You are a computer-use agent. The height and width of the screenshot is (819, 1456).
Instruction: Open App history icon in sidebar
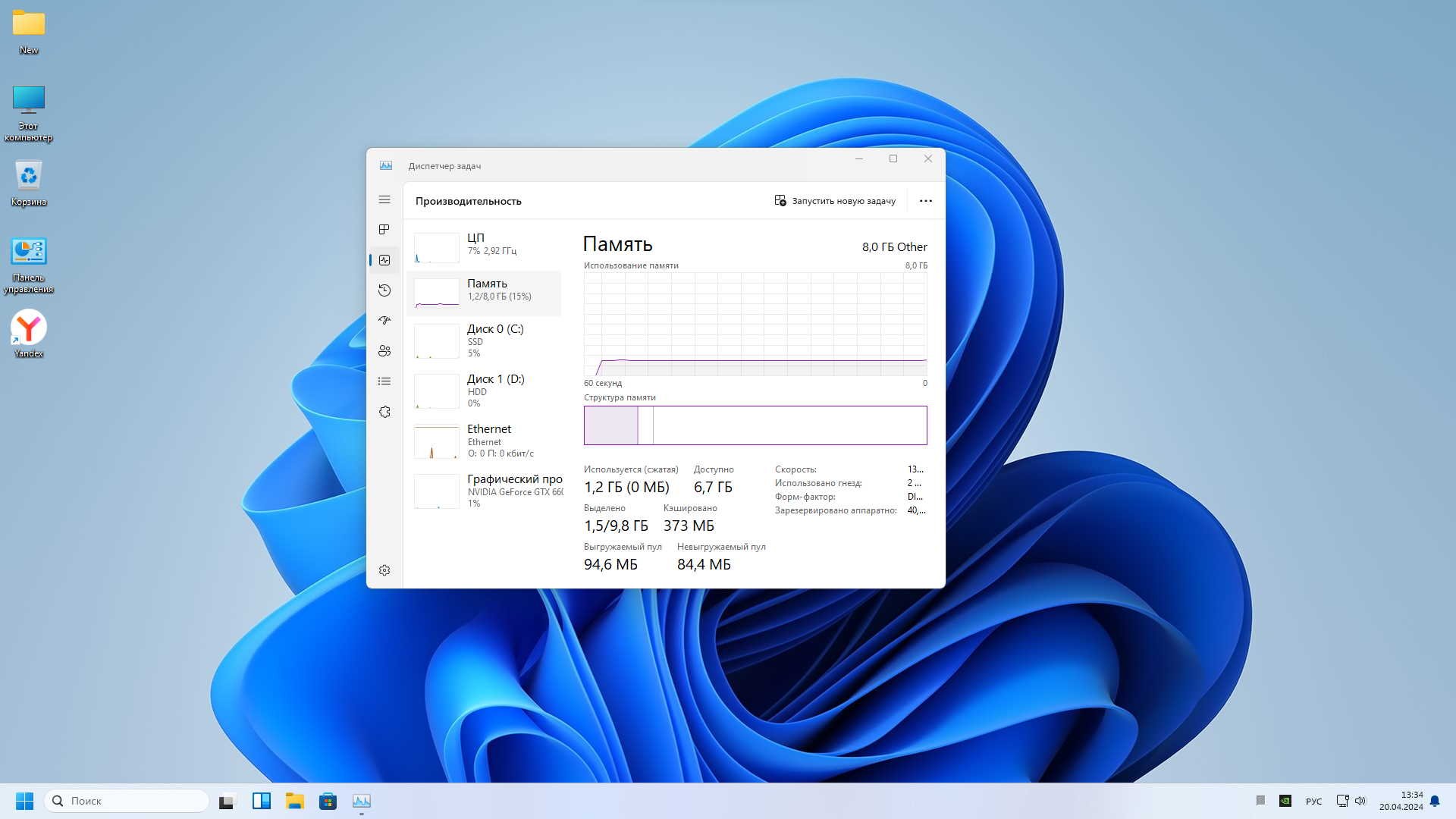pyautogui.click(x=384, y=290)
